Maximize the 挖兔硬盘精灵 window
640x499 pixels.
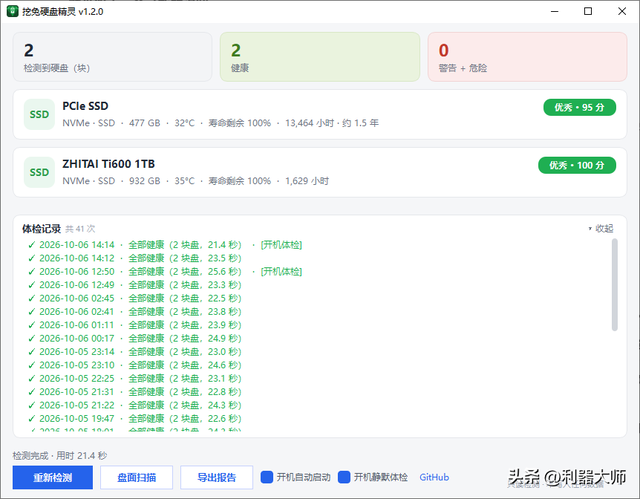(588, 11)
